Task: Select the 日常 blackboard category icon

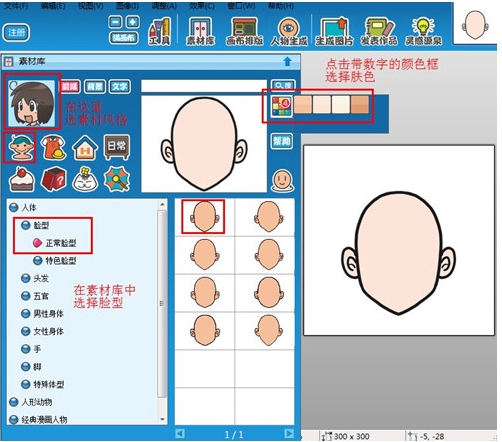Action: pyautogui.click(x=116, y=147)
